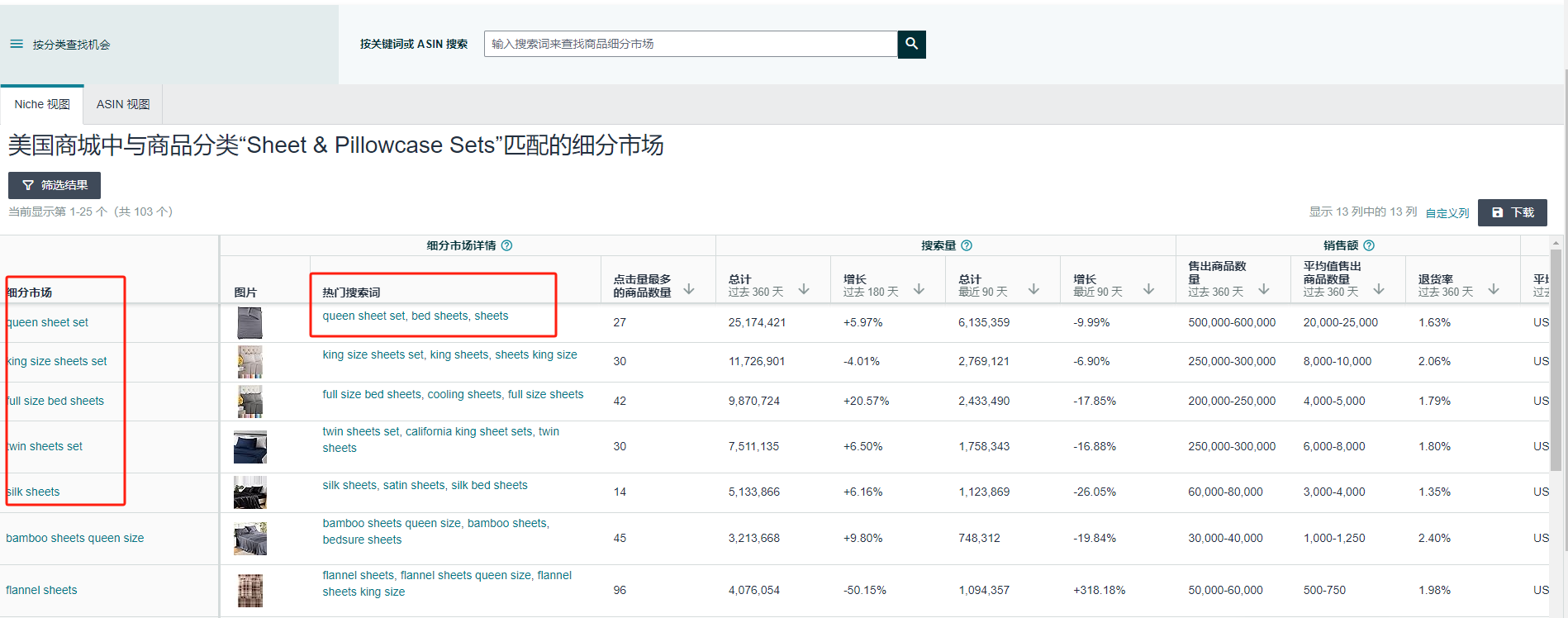The width and height of the screenshot is (1568, 618).
Task: Select the 500,000-600,000 units sold cell
Action: [x=1232, y=322]
